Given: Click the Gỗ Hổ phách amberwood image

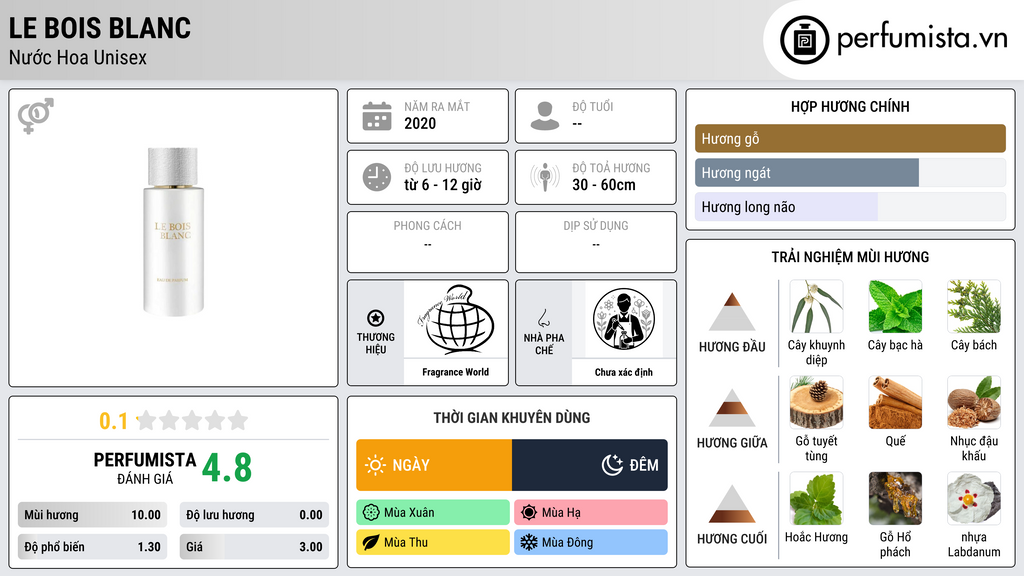Looking at the screenshot, I should [895, 498].
